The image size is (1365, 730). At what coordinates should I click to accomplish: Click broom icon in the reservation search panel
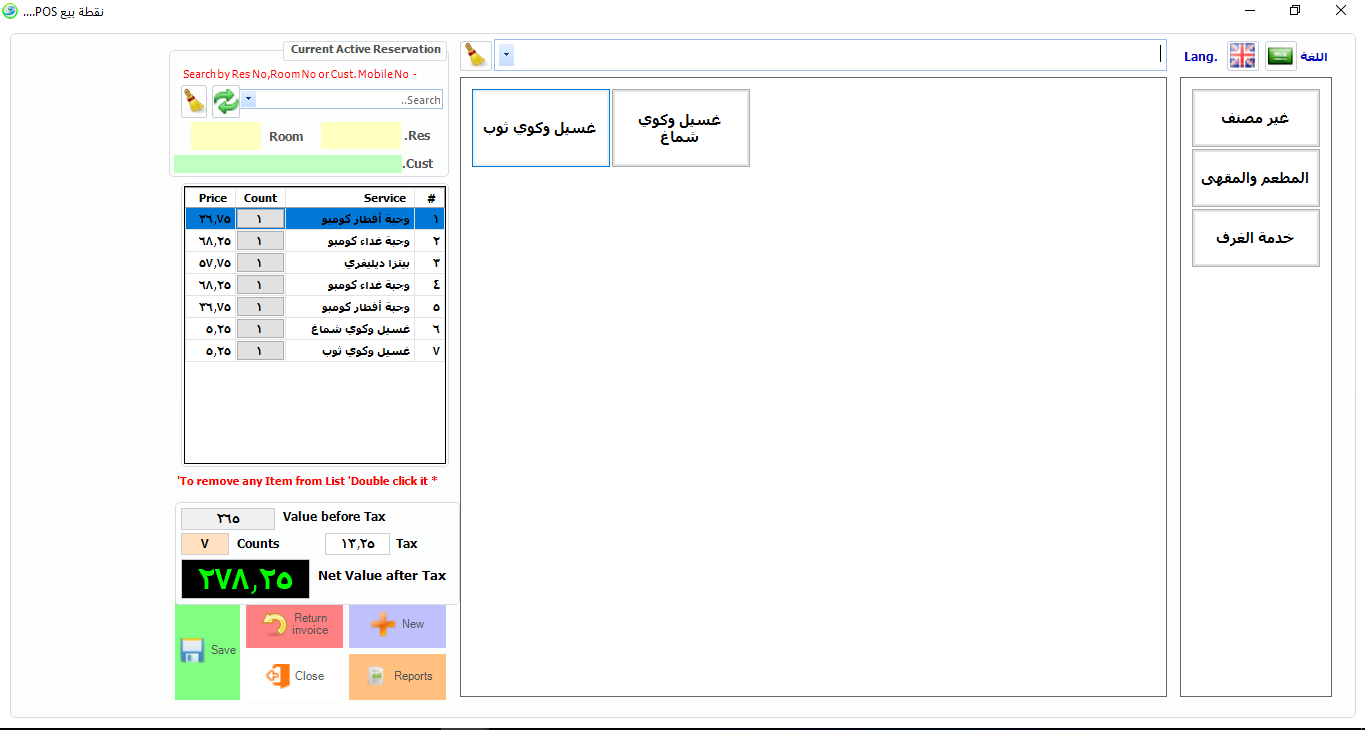coord(194,101)
